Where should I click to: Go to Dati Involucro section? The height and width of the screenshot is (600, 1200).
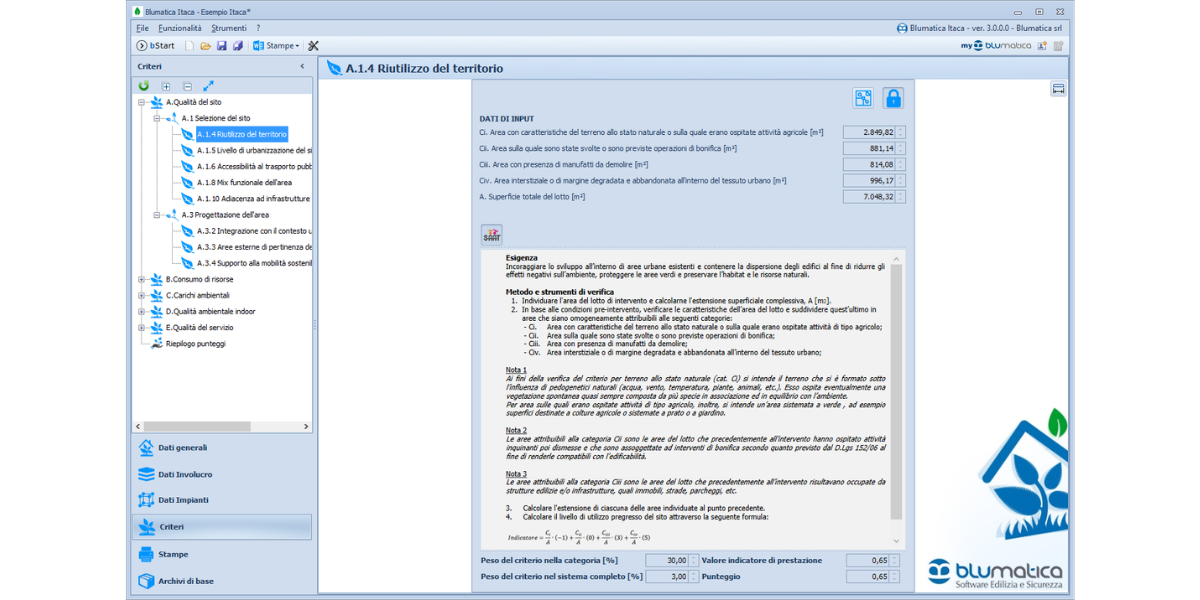click(x=185, y=474)
